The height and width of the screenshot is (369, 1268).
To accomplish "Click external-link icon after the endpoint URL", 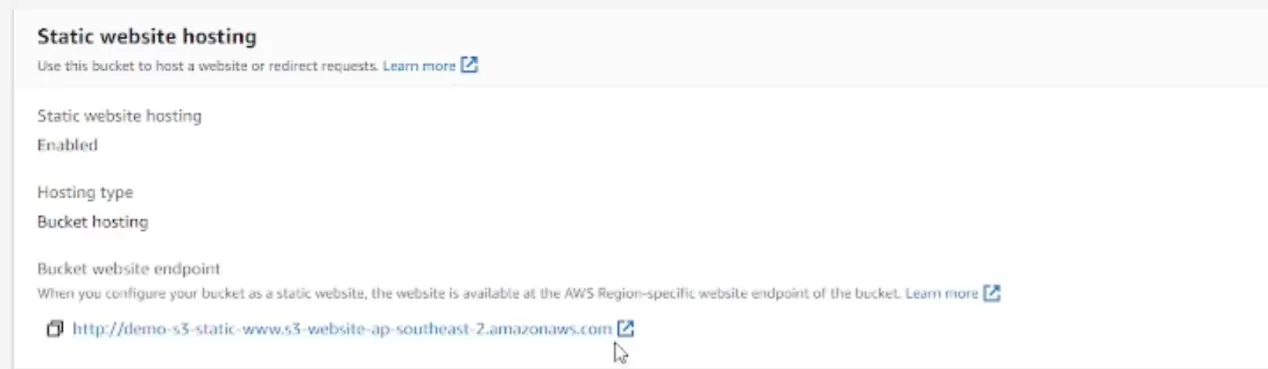I will coord(625,328).
